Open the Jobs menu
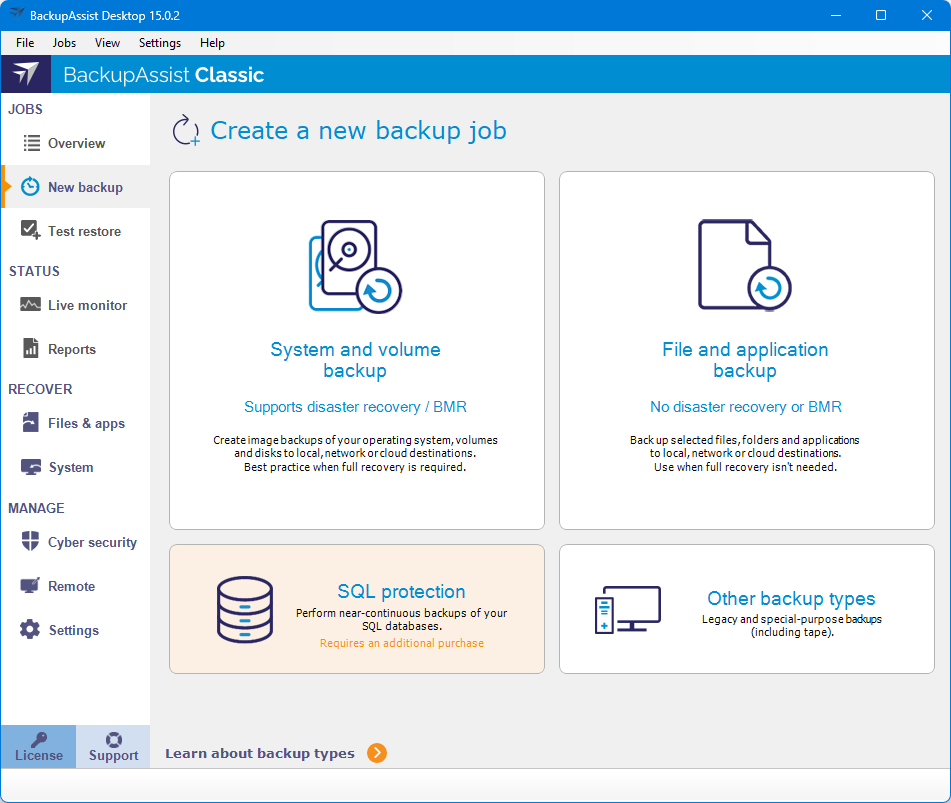Image resolution: width=951 pixels, height=803 pixels. click(64, 43)
